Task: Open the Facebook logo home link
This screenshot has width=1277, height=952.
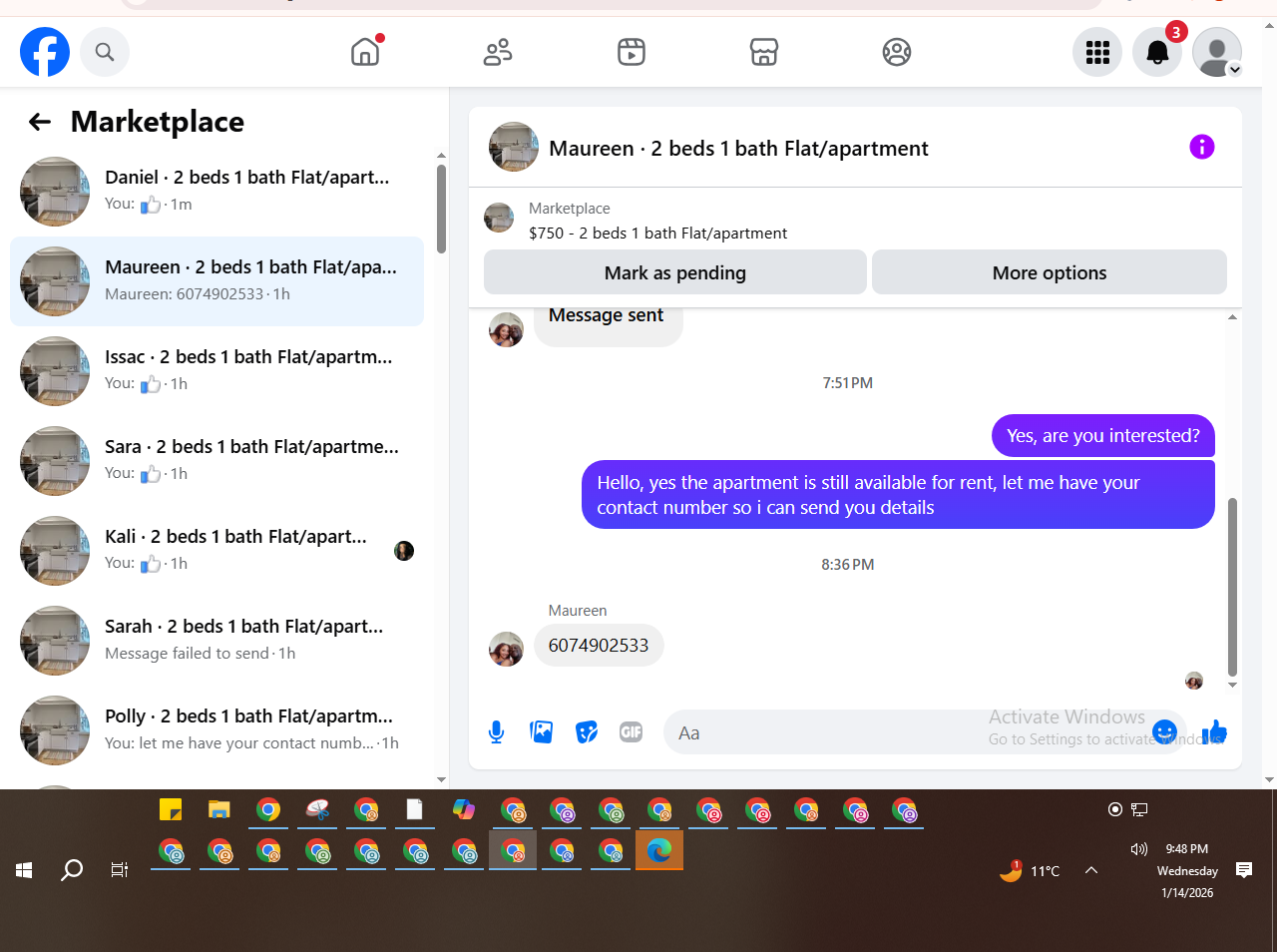Action: click(45, 52)
